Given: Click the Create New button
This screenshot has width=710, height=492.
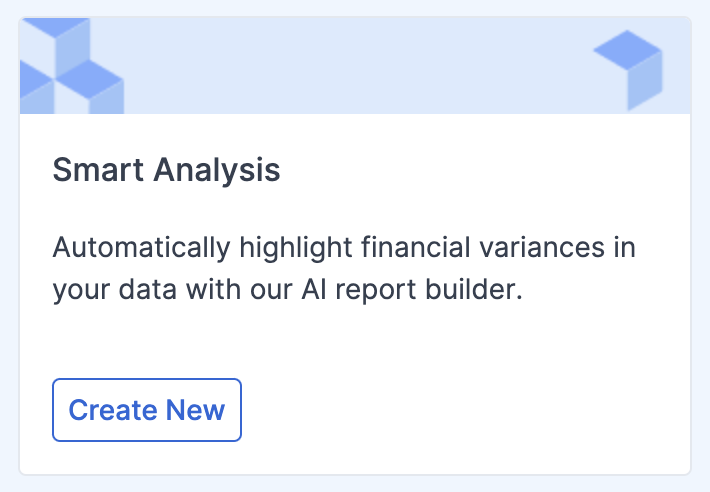Looking at the screenshot, I should tap(147, 410).
